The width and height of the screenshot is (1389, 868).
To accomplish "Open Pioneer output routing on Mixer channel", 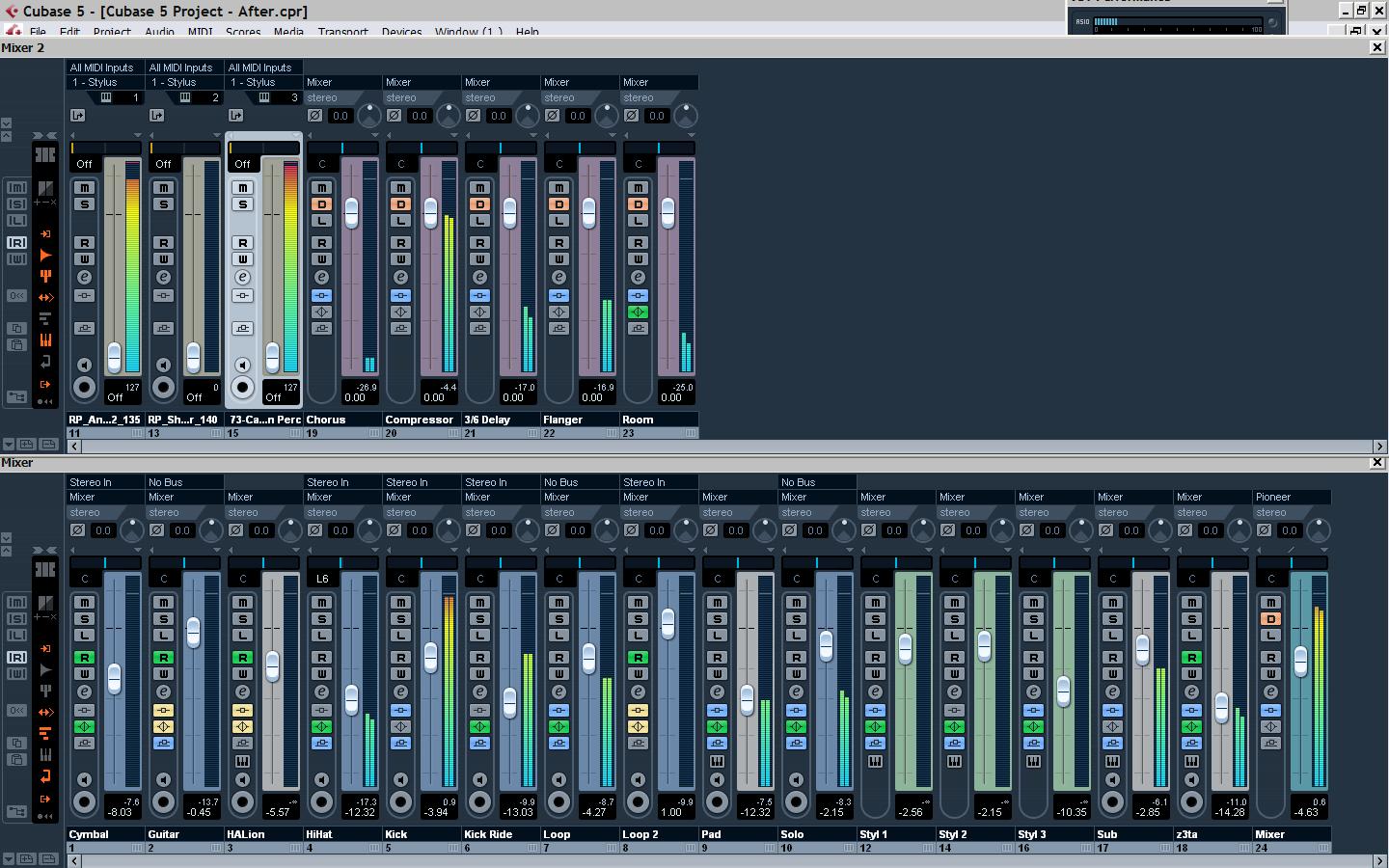I will click(x=1292, y=497).
